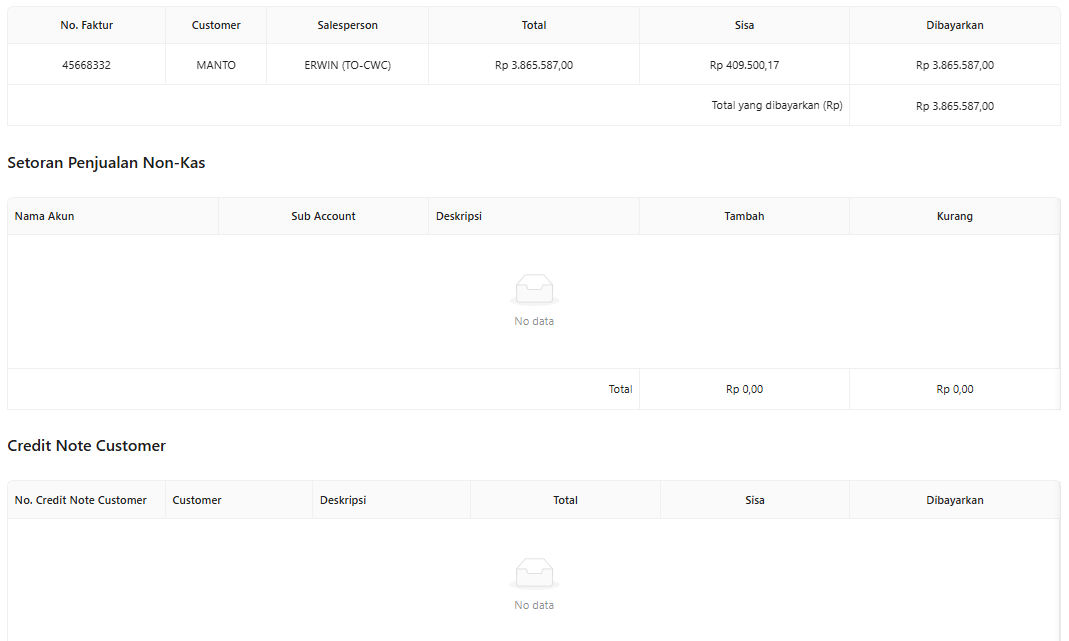Click the Rp 0,00 total under Kurang
The width and height of the screenshot is (1069, 641).
click(954, 389)
